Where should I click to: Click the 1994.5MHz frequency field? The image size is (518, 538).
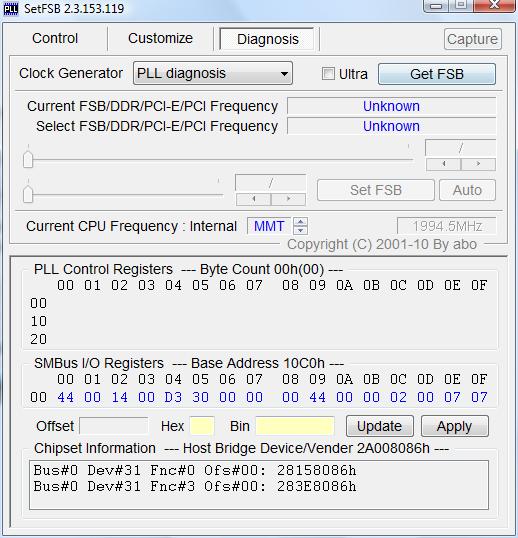(x=447, y=226)
